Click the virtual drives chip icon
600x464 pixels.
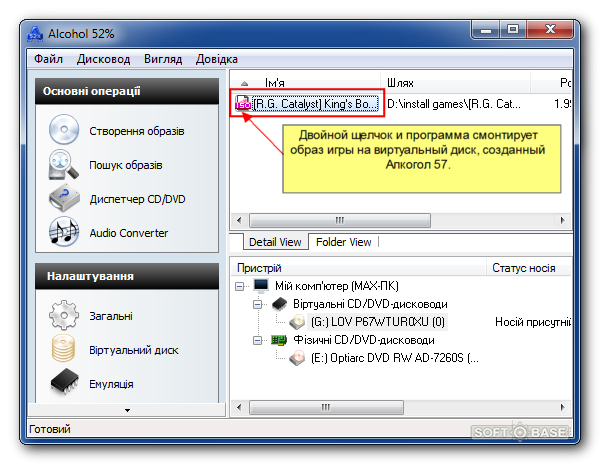(x=279, y=304)
